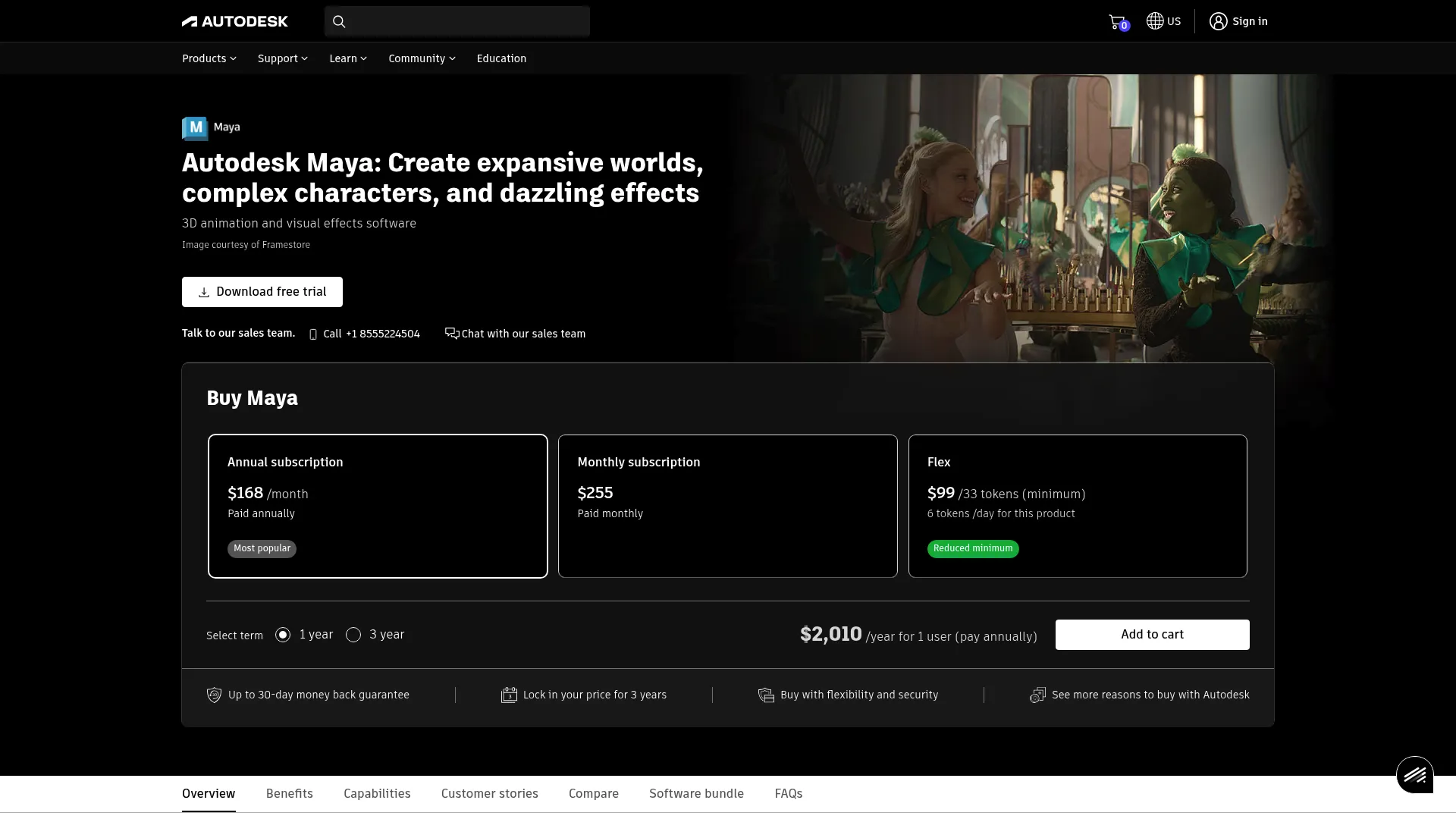The height and width of the screenshot is (819, 1456).
Task: Click the calendar icon for price lock
Action: tap(509, 695)
